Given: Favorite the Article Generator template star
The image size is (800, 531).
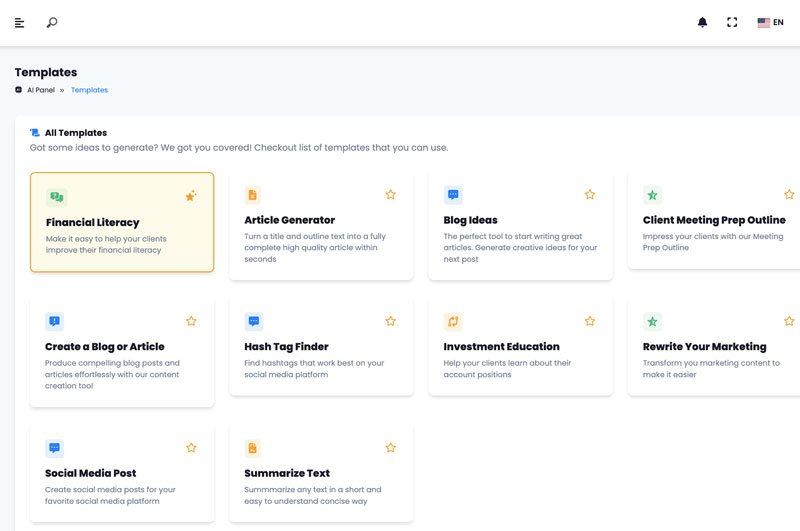Looking at the screenshot, I should point(391,195).
